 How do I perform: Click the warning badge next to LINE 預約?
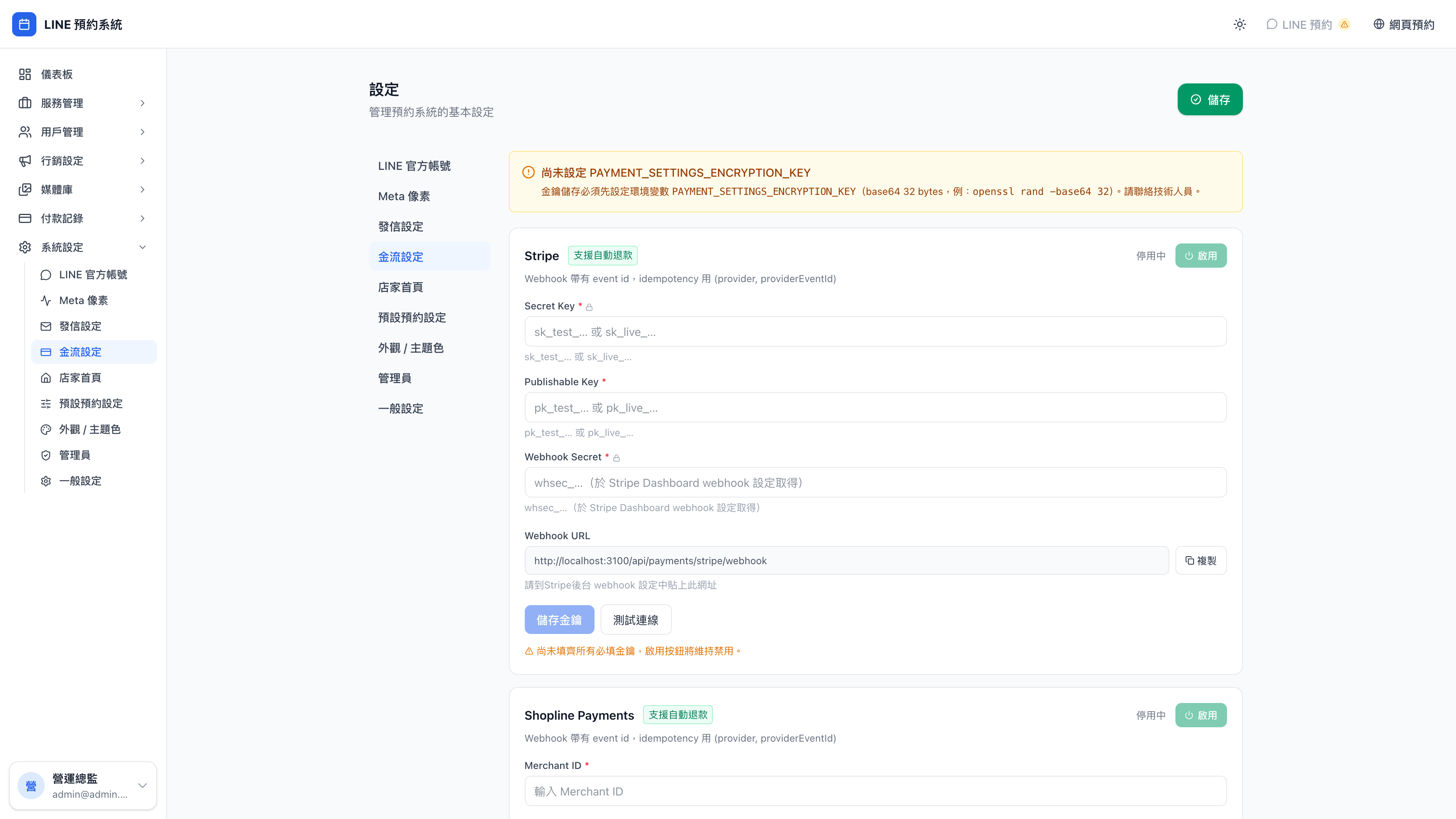coord(1345,24)
